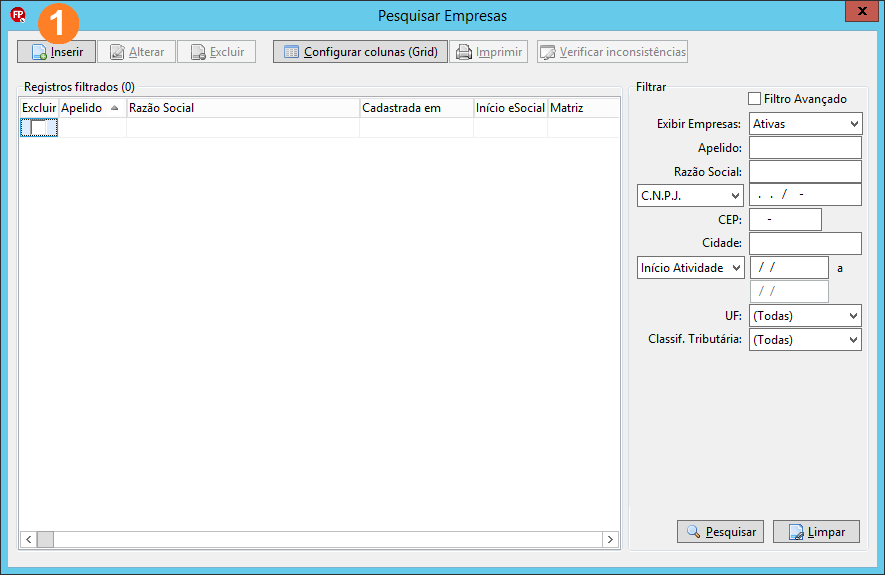
Task: Open the C.N.P.J. type dropdown
Action: point(690,196)
